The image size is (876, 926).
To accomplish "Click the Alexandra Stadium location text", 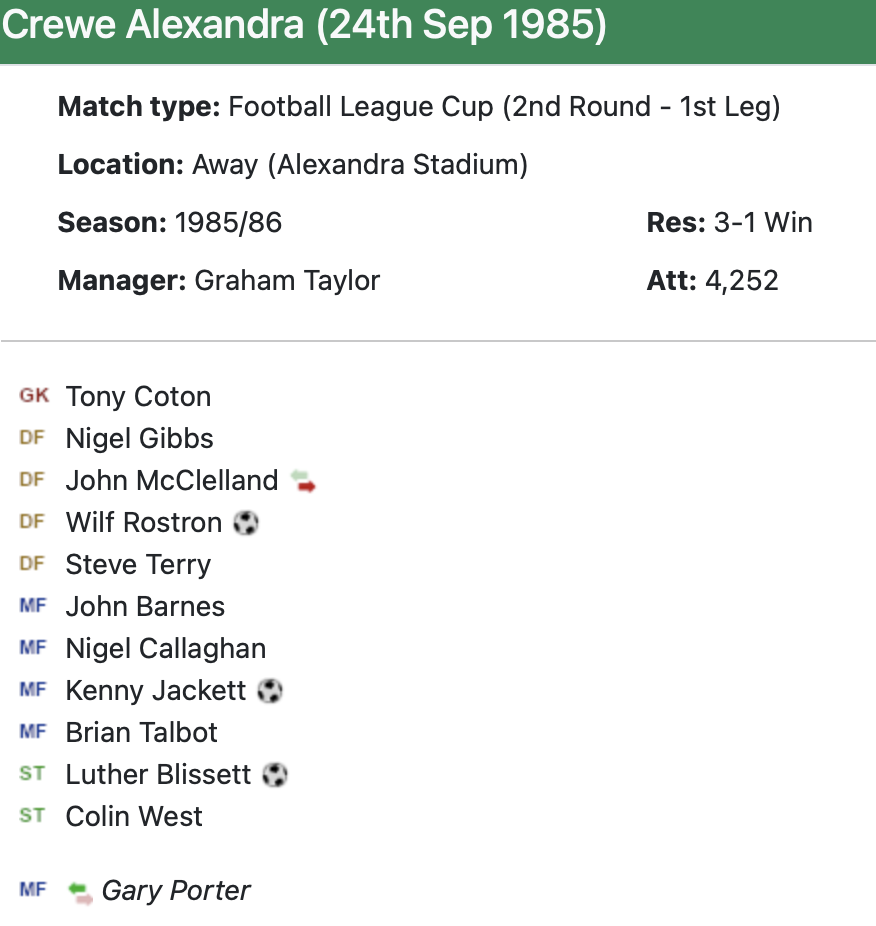I will (397, 164).
